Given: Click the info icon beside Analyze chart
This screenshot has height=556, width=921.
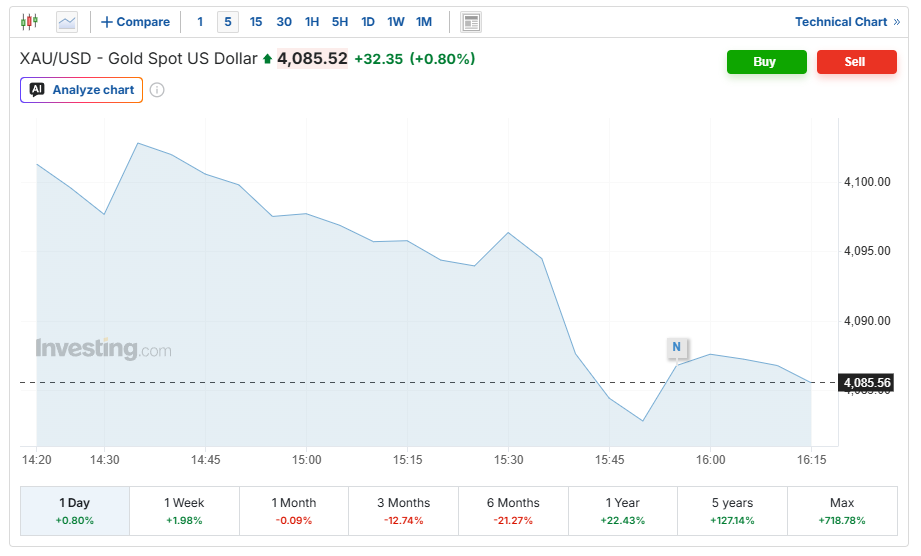Looking at the screenshot, I should tap(157, 90).
